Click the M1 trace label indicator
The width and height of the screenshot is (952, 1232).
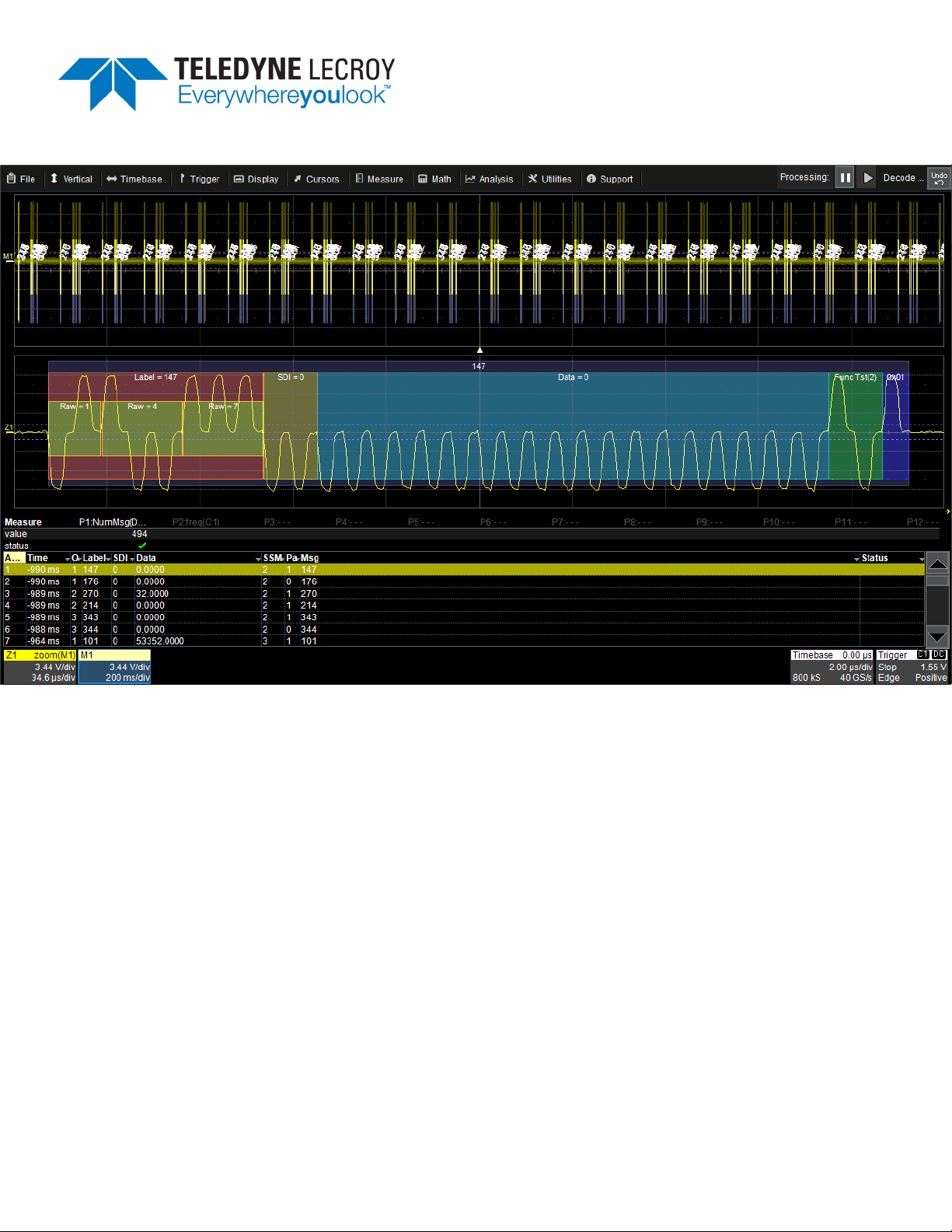pyautogui.click(x=8, y=257)
